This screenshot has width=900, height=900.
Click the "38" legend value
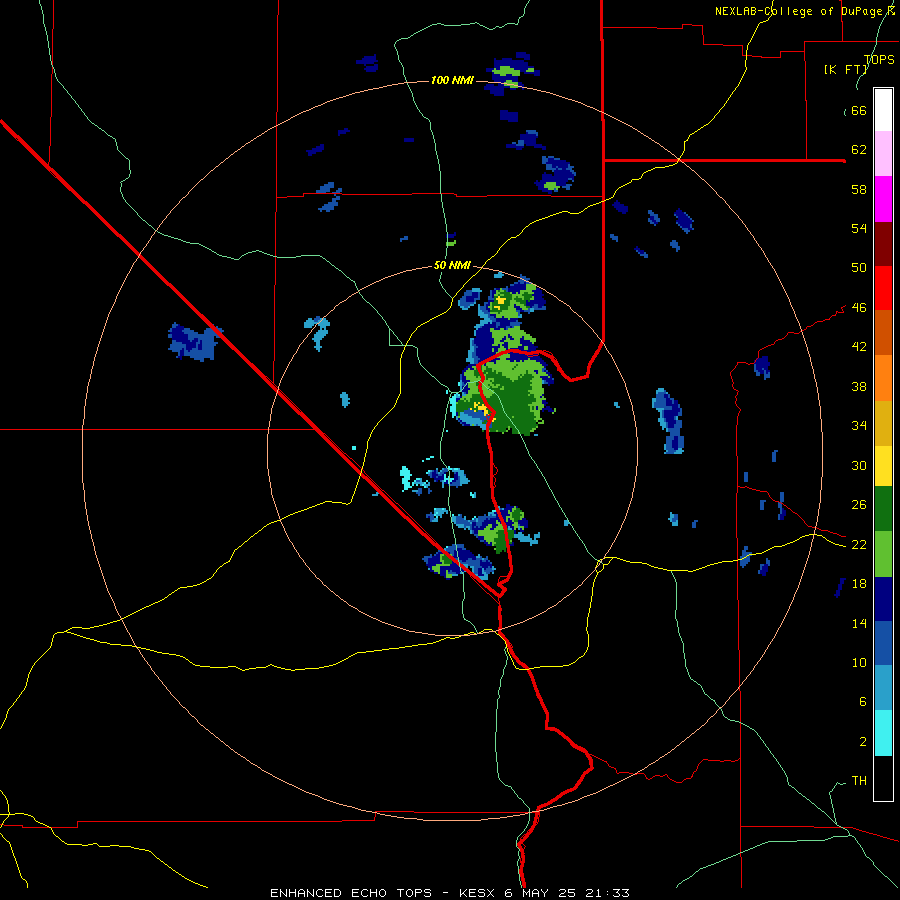click(859, 386)
